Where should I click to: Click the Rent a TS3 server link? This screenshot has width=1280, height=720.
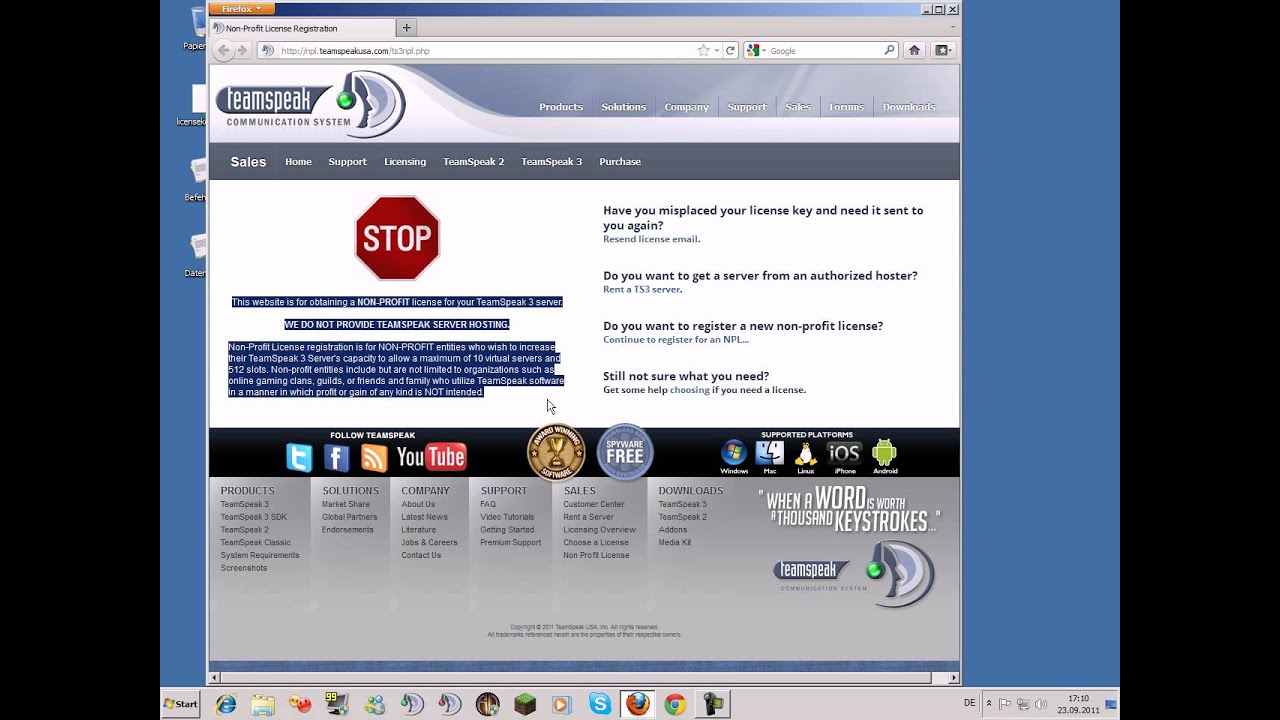641,289
